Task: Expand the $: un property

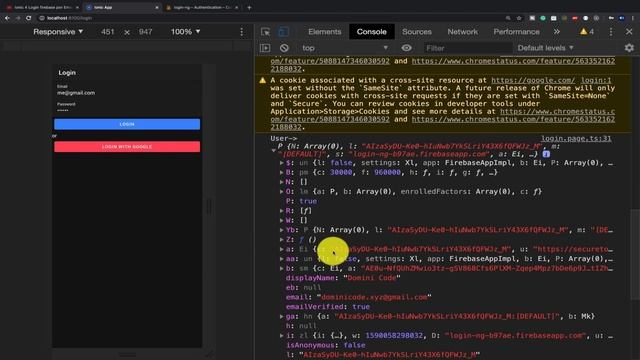Action: click(282, 163)
